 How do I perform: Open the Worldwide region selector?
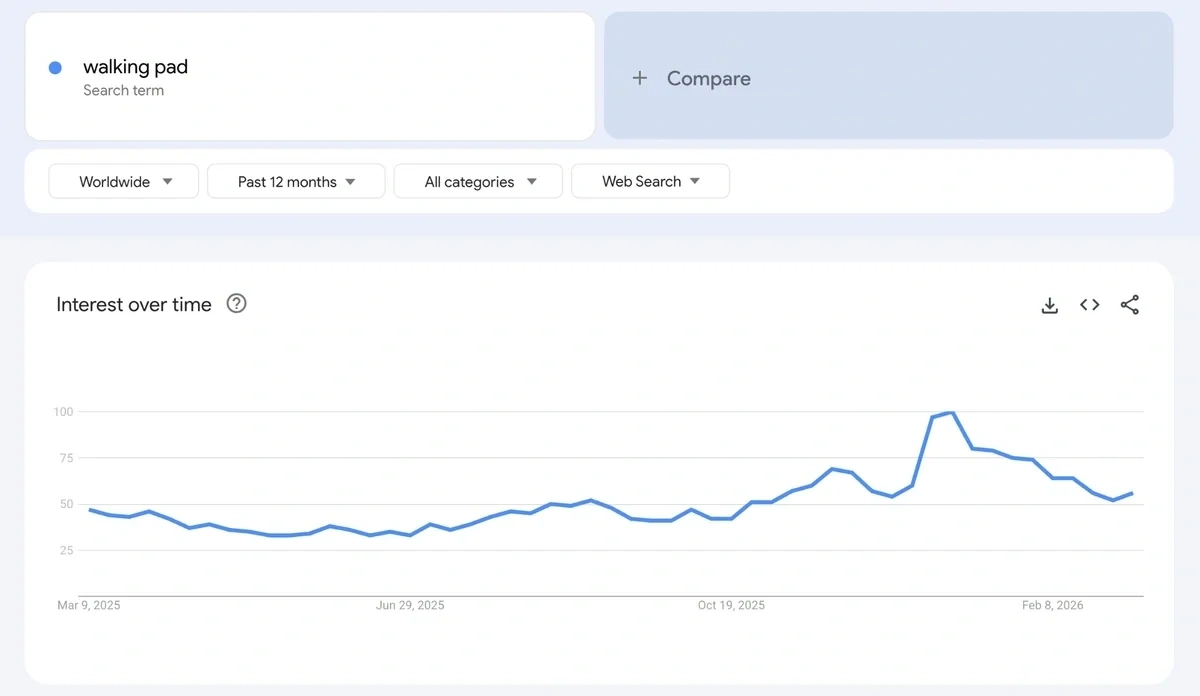pyautogui.click(x=113, y=181)
